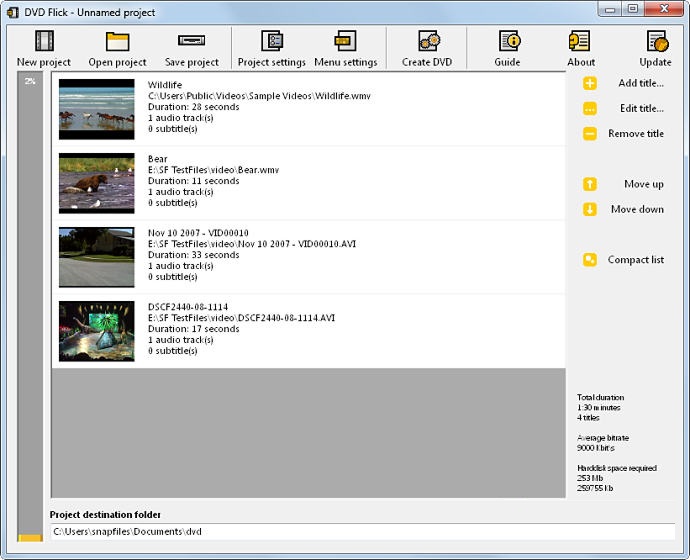
Task: Open Project settings from the toolbar
Action: (x=271, y=42)
